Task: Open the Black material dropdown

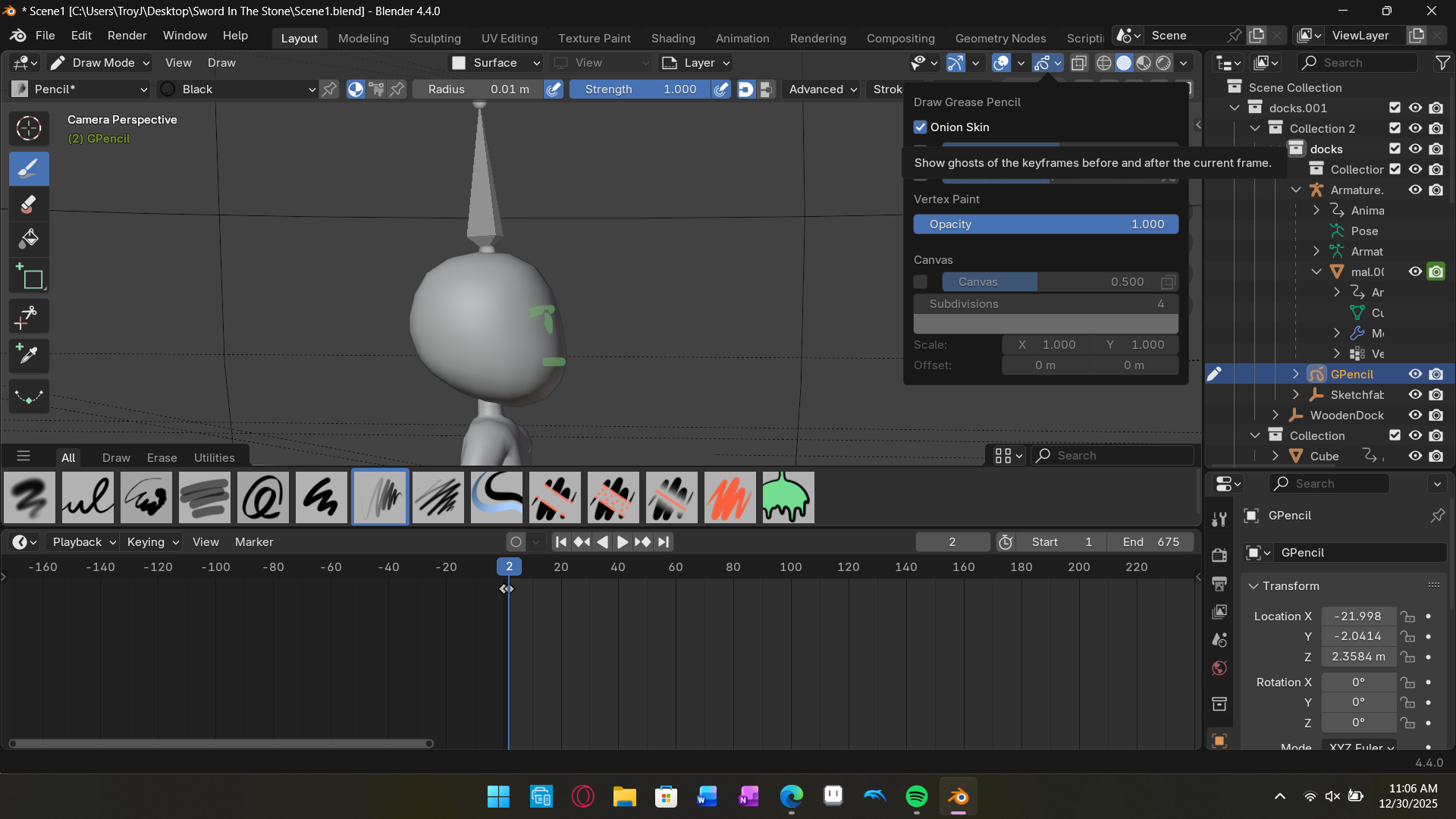Action: pos(238,89)
